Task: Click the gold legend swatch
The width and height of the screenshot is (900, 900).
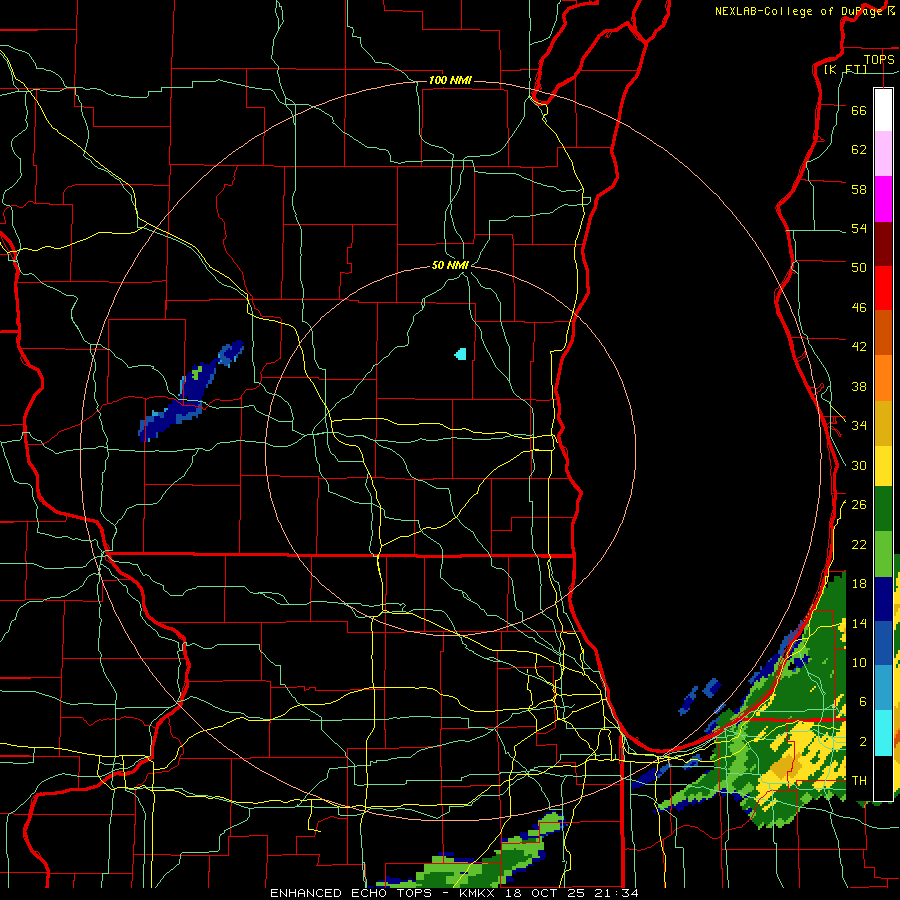Action: coord(883,423)
